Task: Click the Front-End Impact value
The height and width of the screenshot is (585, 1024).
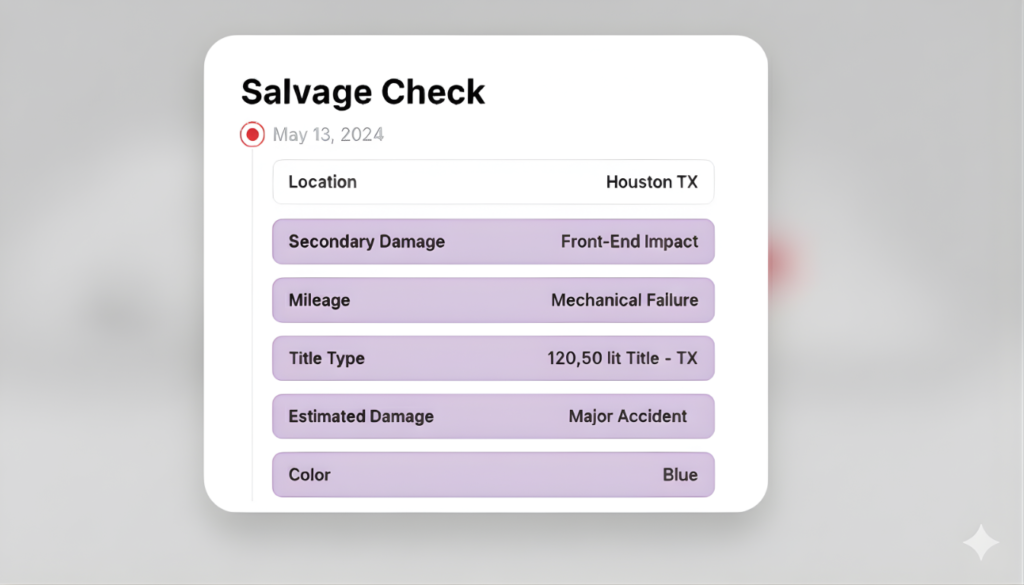Action: pyautogui.click(x=629, y=241)
